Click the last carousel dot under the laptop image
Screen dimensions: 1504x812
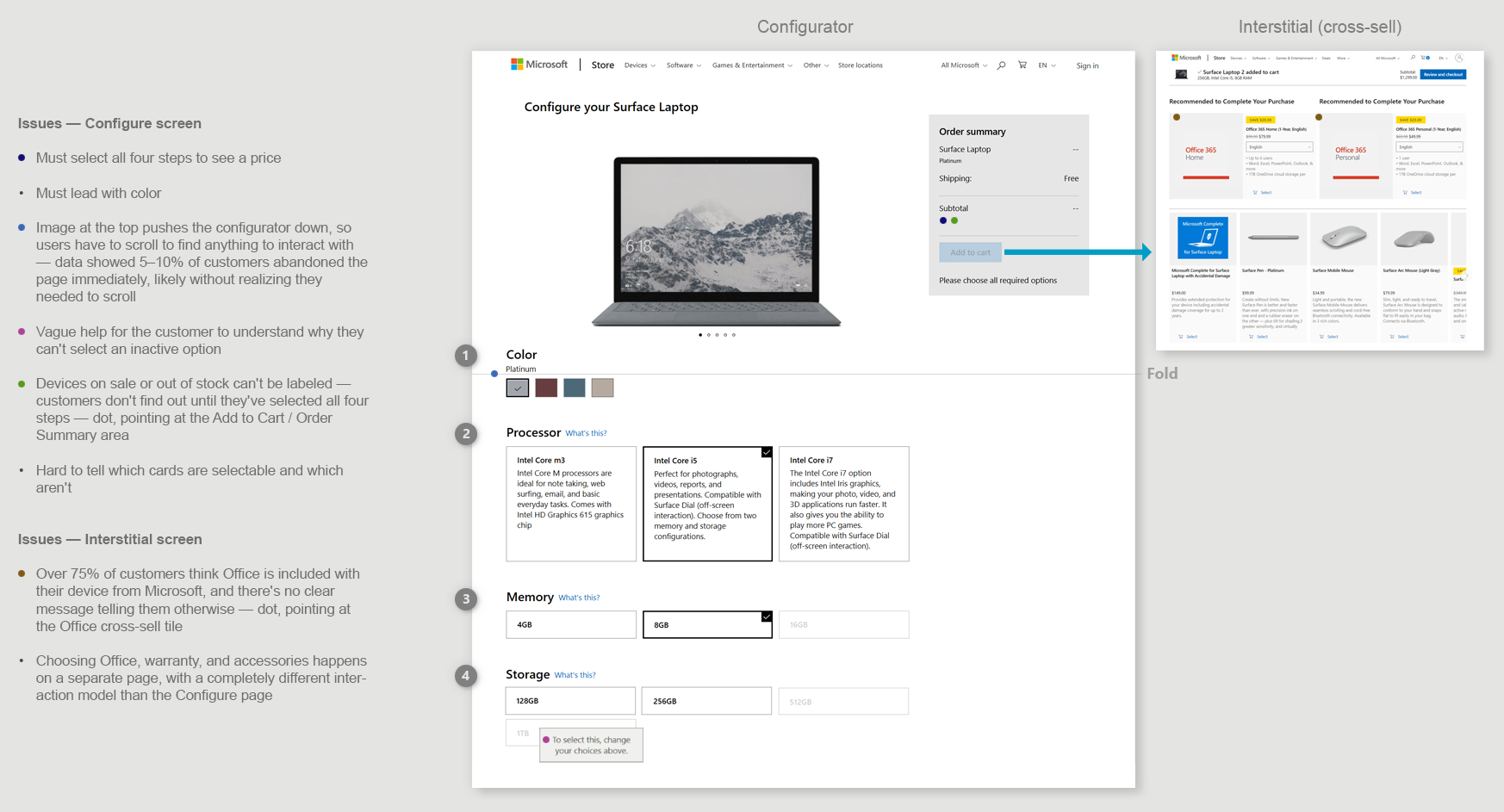734,335
